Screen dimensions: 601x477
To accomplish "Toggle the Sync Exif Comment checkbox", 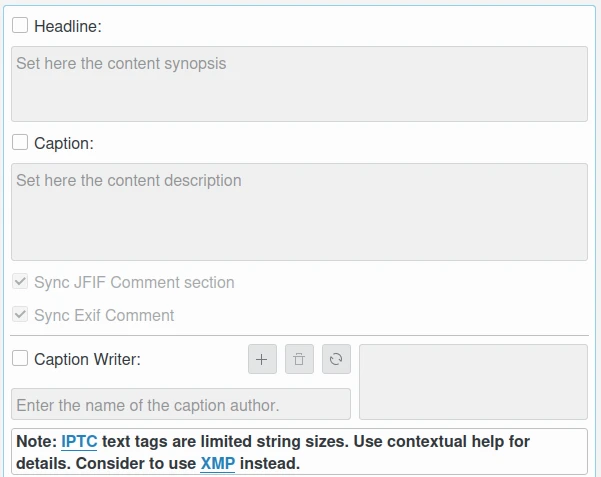I will click(20, 315).
